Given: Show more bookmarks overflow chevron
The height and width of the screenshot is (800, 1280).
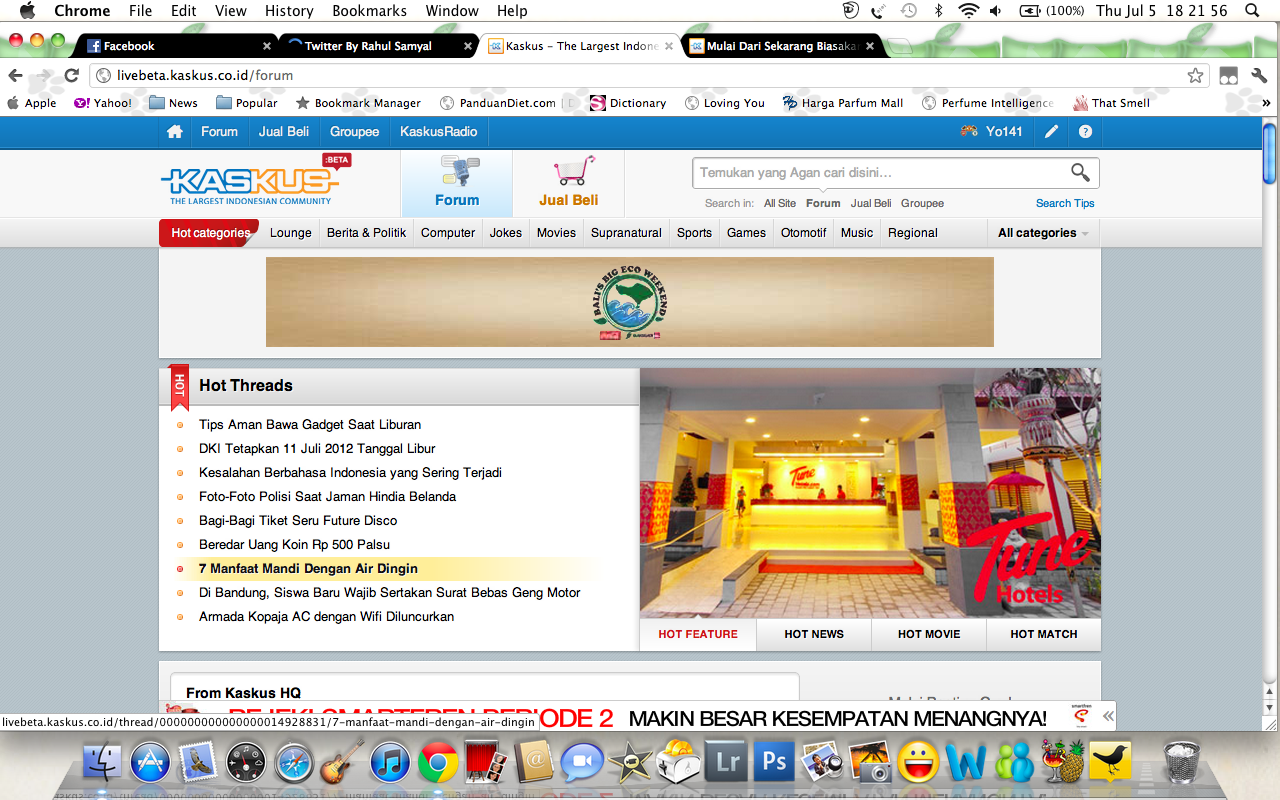Looking at the screenshot, I should [x=1267, y=103].
